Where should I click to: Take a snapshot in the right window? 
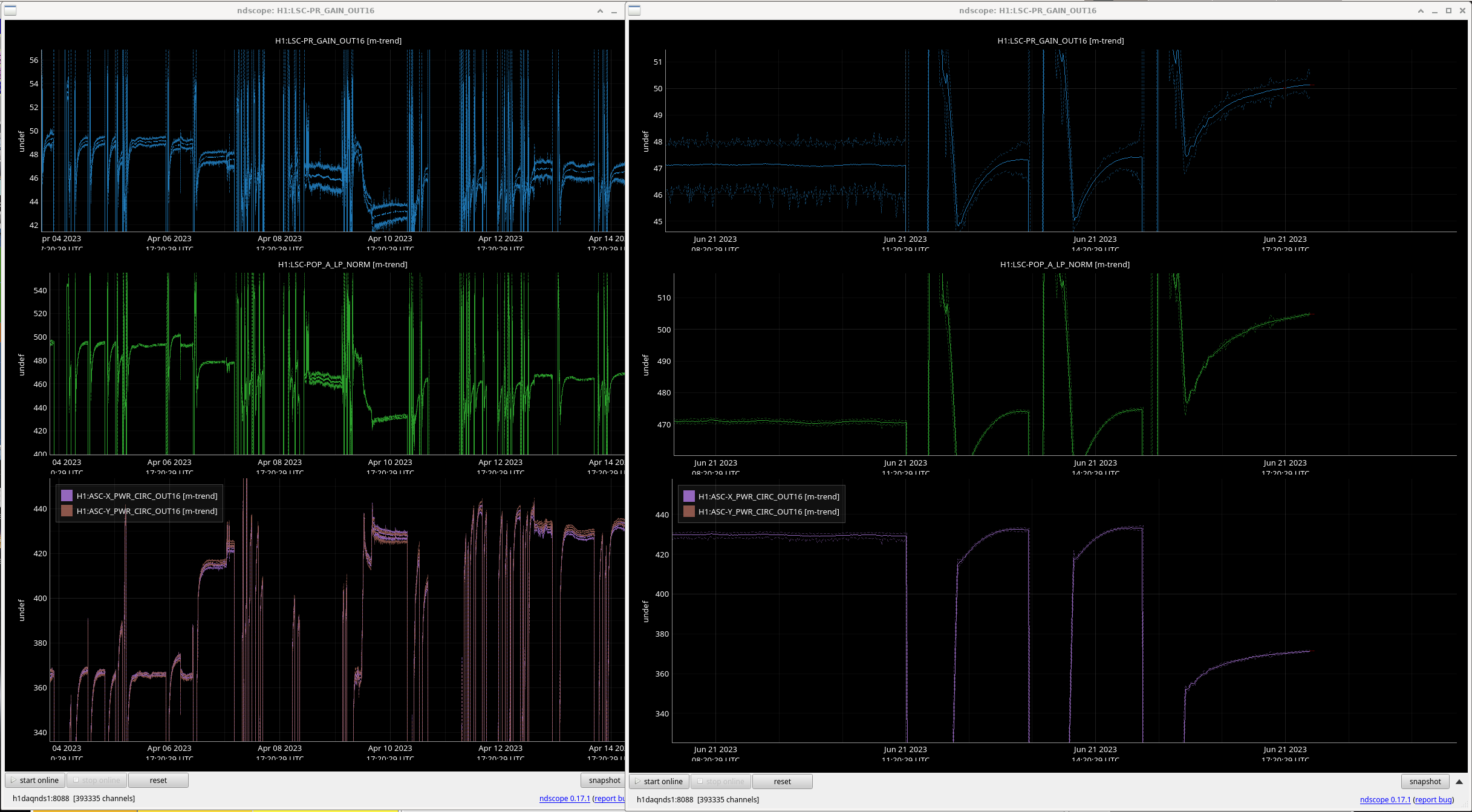pyautogui.click(x=1425, y=782)
